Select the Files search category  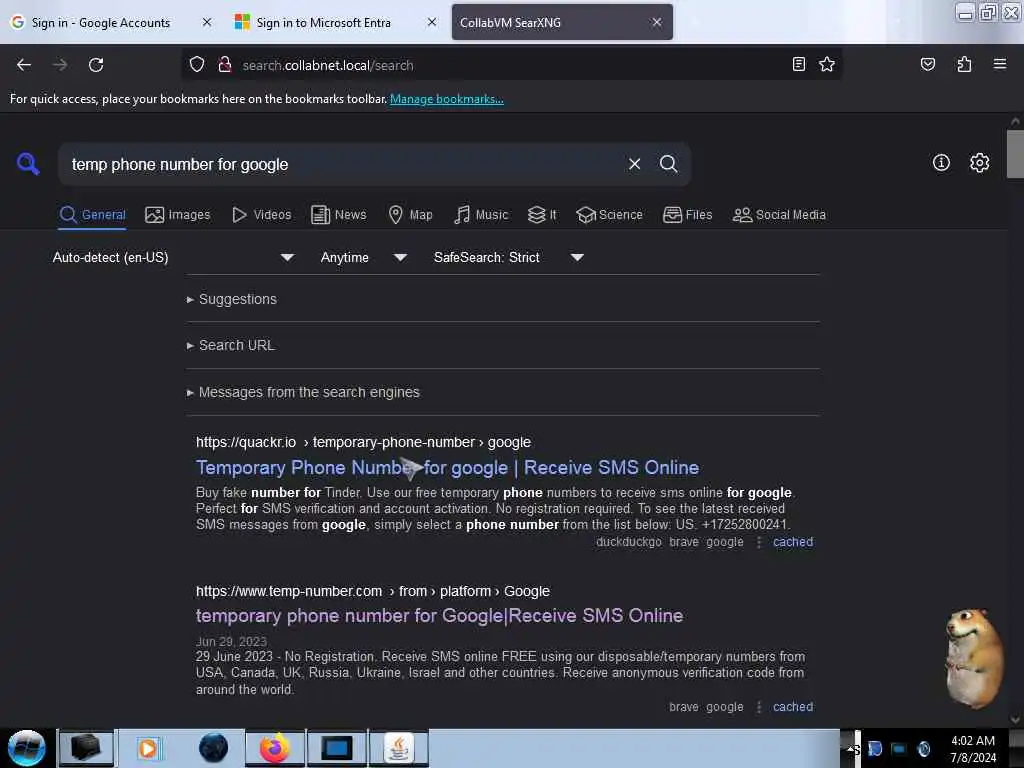click(688, 215)
